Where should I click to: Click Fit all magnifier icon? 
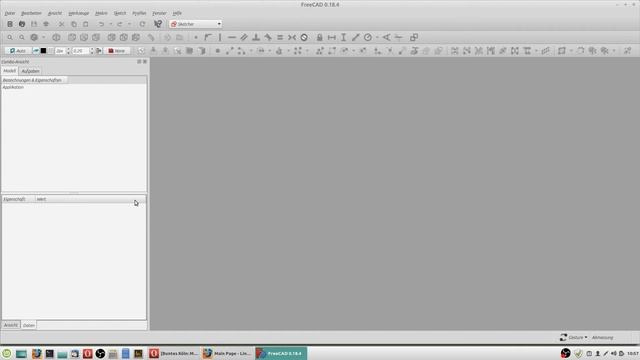click(x=10, y=38)
